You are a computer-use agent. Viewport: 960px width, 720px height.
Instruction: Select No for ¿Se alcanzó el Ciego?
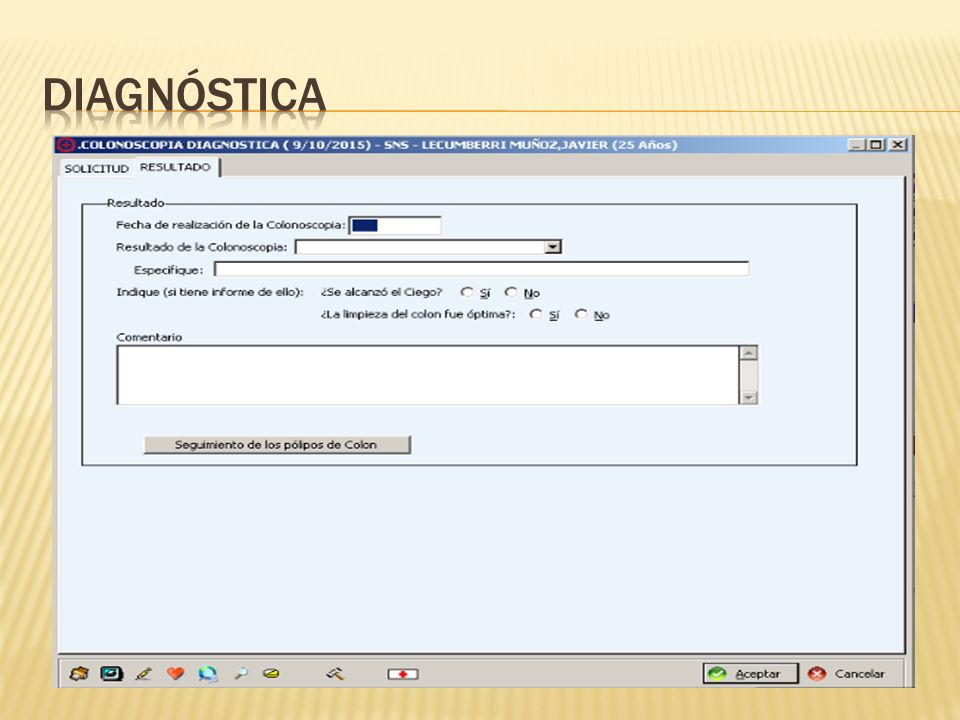[511, 292]
